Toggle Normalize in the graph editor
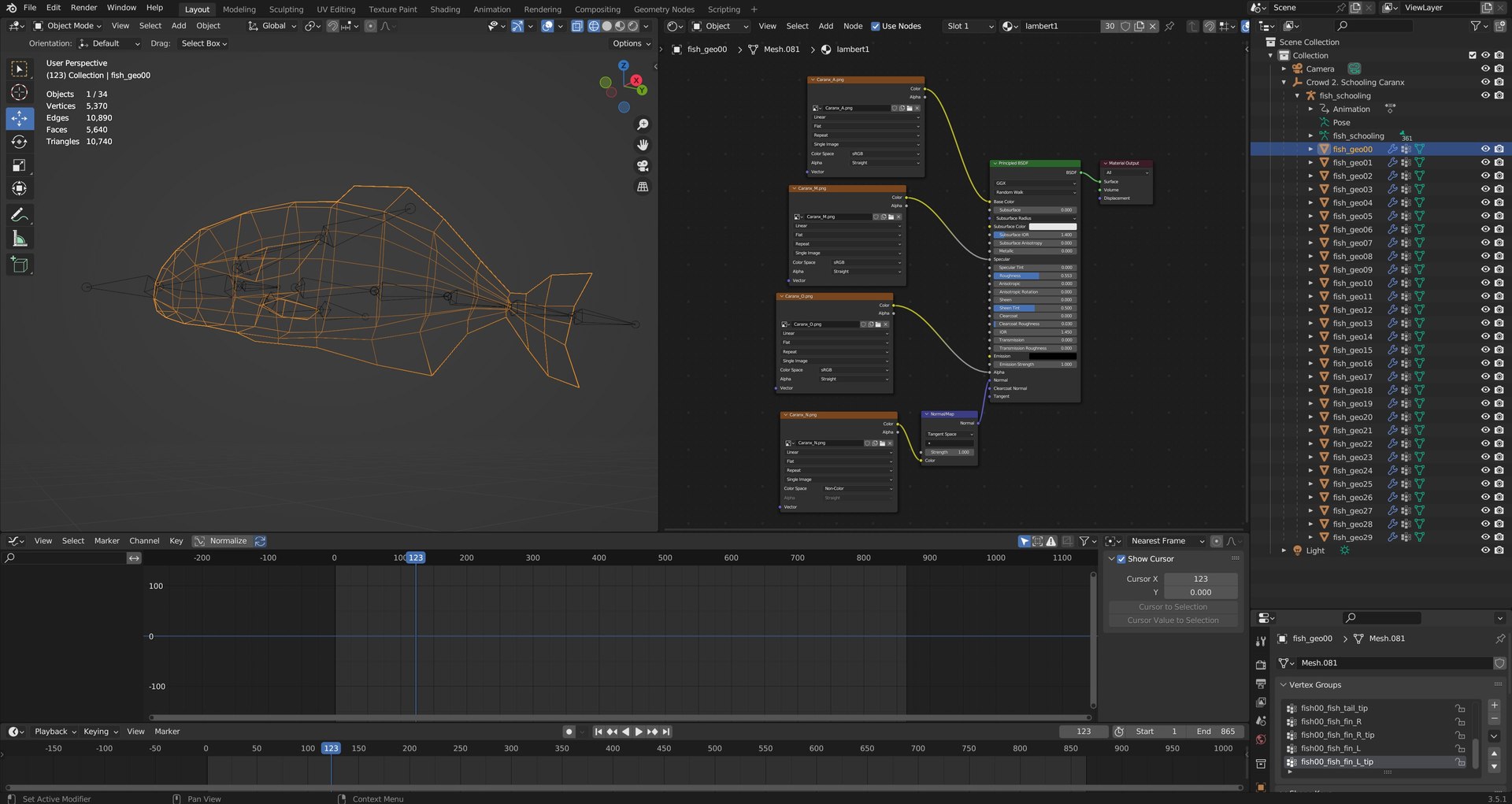 (x=221, y=541)
